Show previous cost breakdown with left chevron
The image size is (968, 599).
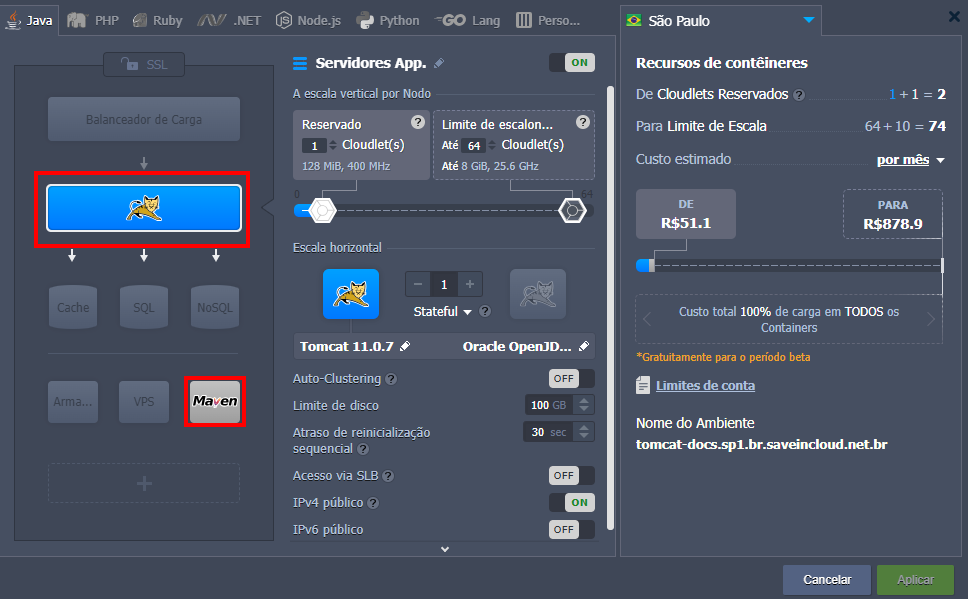[647, 319]
